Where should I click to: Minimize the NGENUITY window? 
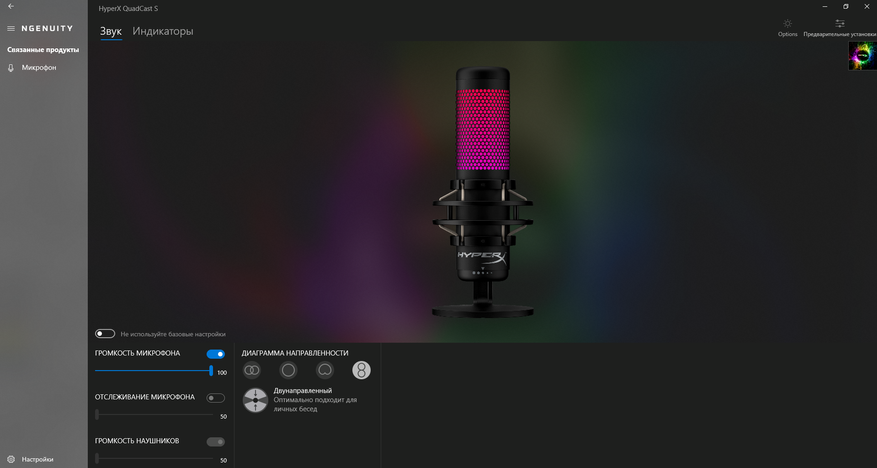tap(825, 6)
